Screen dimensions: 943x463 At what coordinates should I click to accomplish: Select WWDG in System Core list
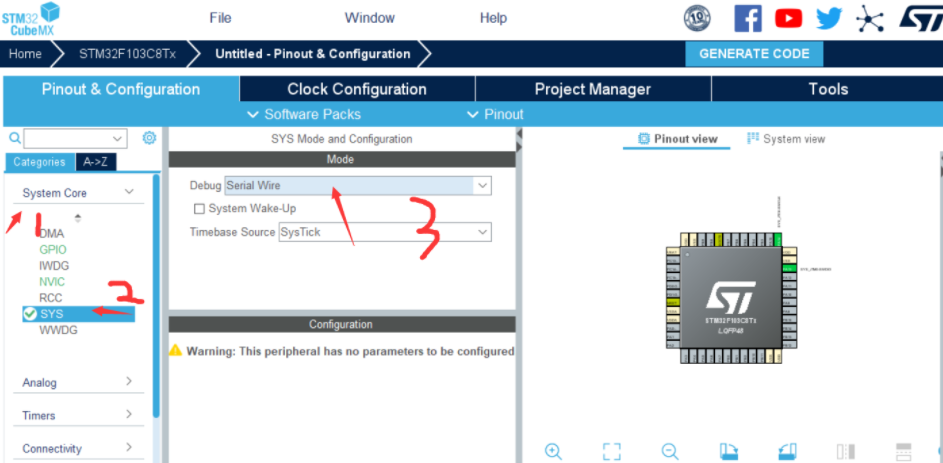[x=58, y=330]
